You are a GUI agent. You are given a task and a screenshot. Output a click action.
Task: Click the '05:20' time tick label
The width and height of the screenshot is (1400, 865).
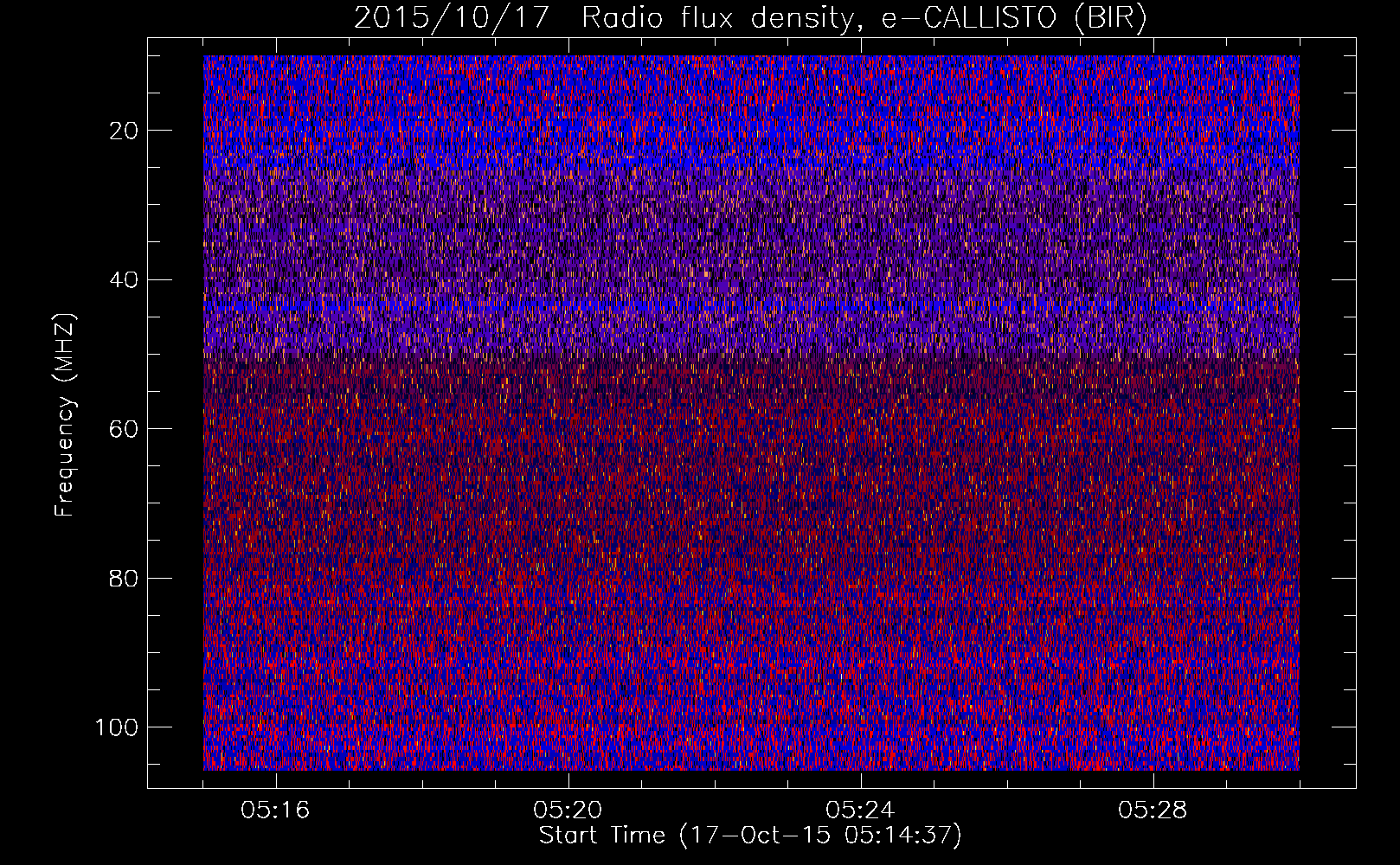pos(568,811)
